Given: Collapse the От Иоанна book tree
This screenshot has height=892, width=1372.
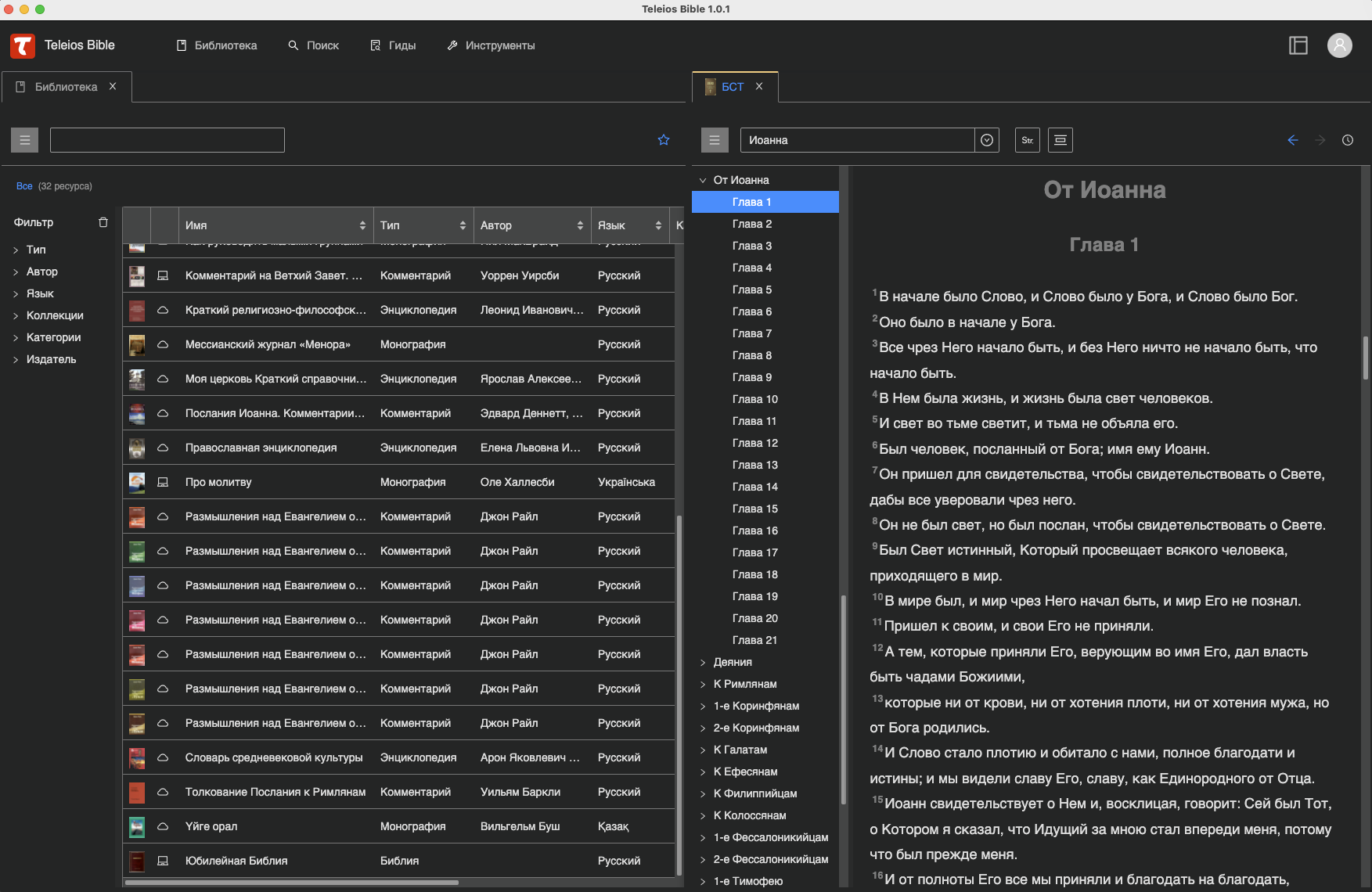Looking at the screenshot, I should point(703,180).
